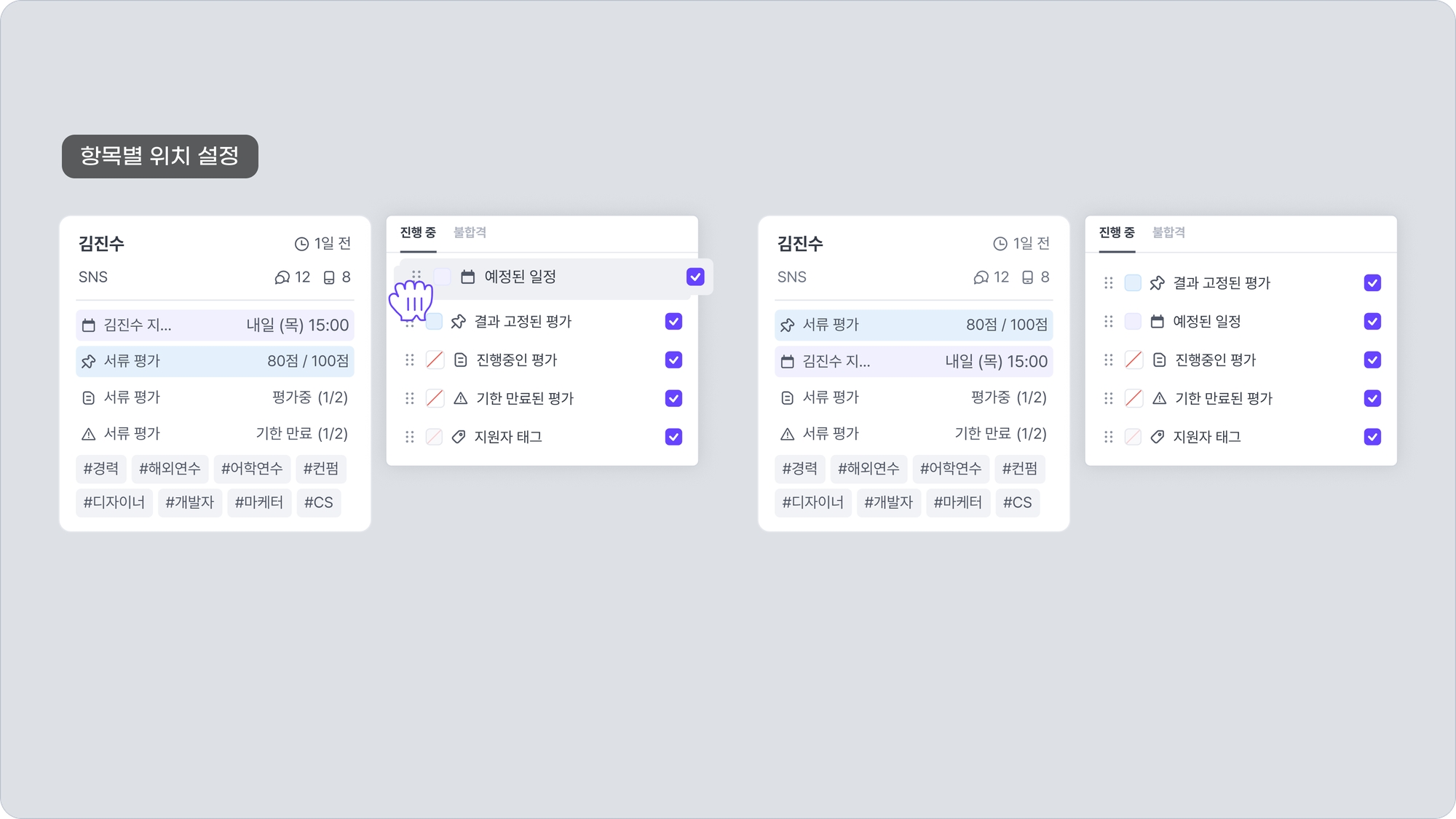Disable 지원자 태그 checkbox in left panel
This screenshot has width=1456, height=819.
[673, 437]
